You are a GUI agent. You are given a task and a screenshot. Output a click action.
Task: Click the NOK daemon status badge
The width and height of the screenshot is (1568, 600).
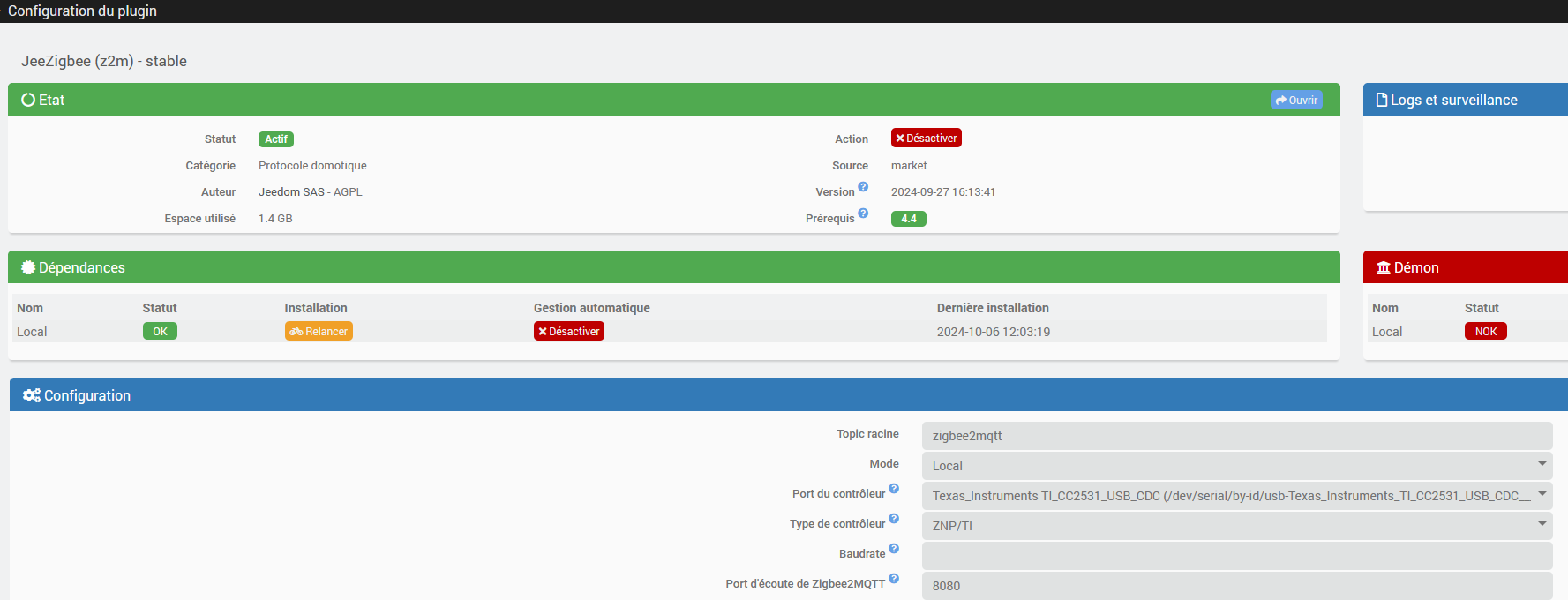tap(1486, 331)
